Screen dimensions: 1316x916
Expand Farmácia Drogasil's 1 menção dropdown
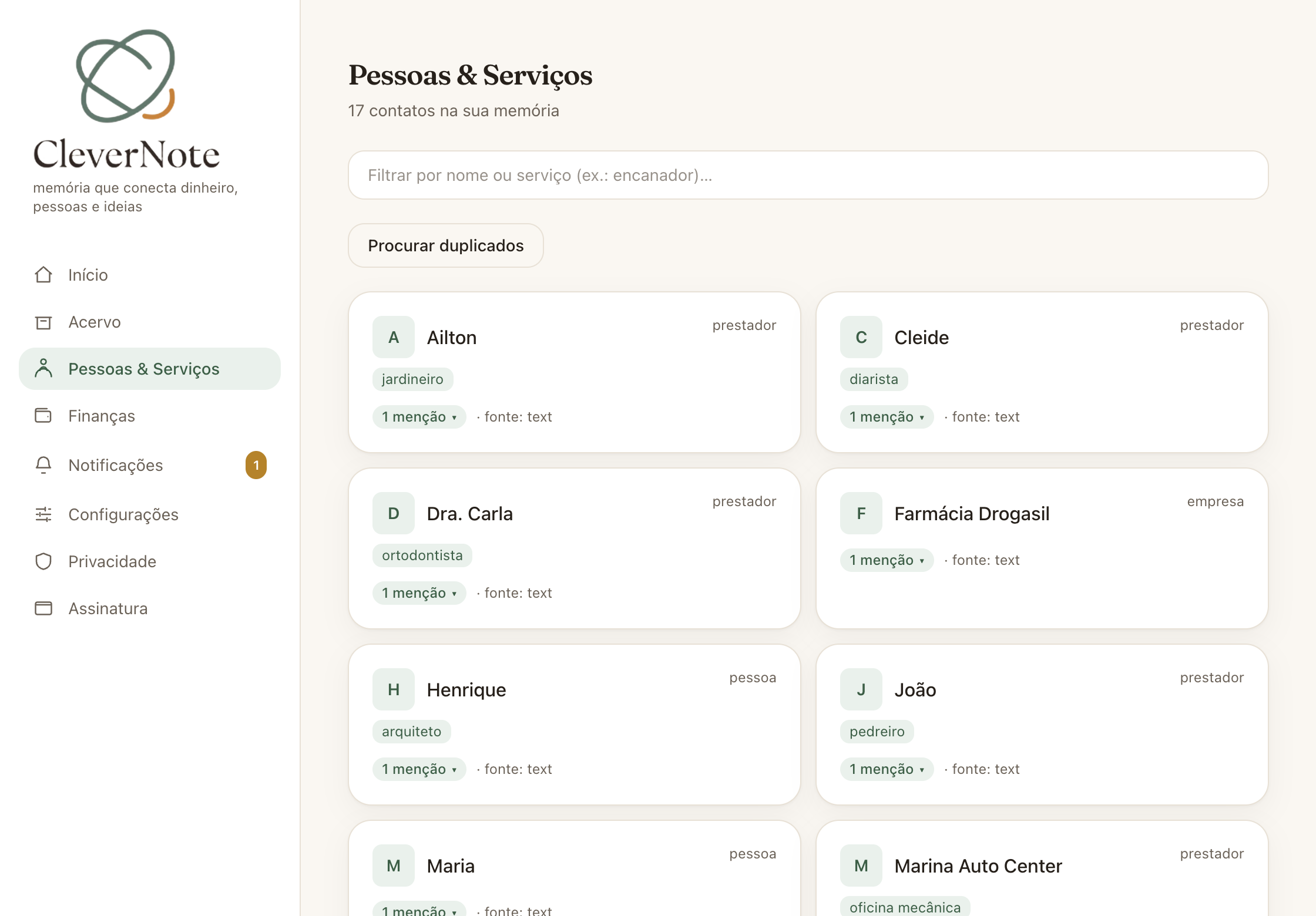coord(887,560)
